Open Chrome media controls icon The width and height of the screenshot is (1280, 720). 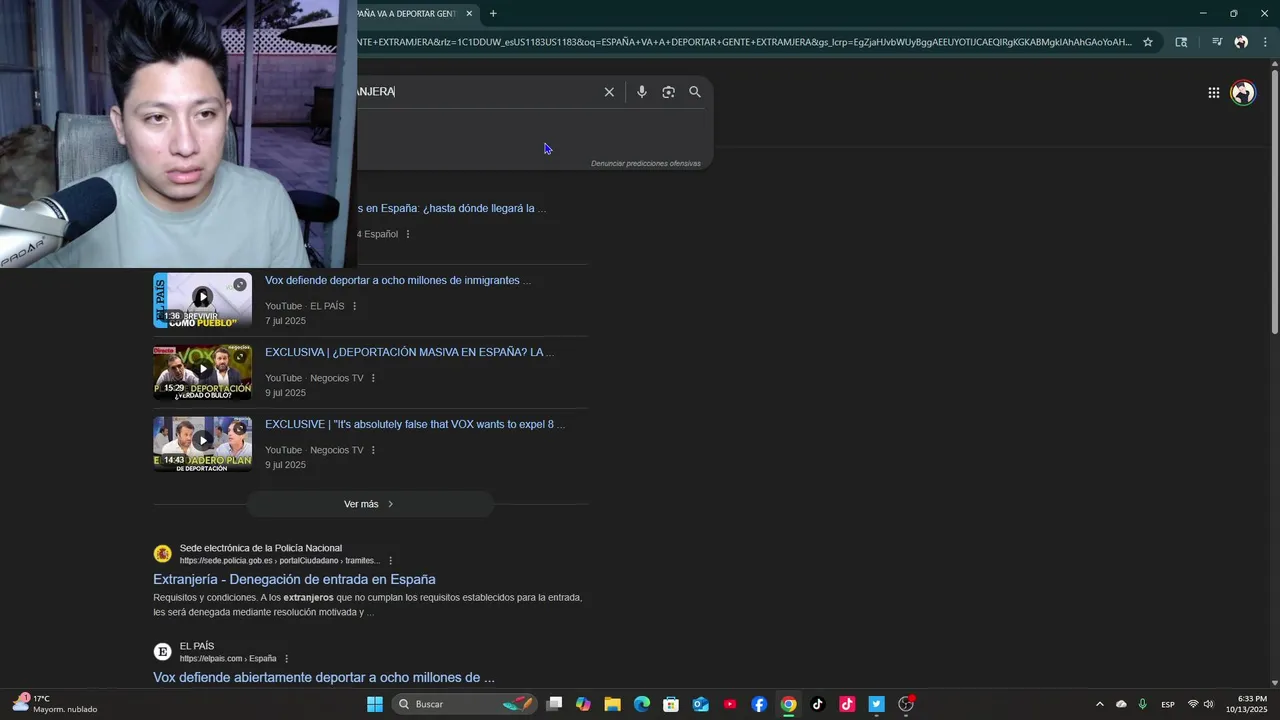(1217, 42)
